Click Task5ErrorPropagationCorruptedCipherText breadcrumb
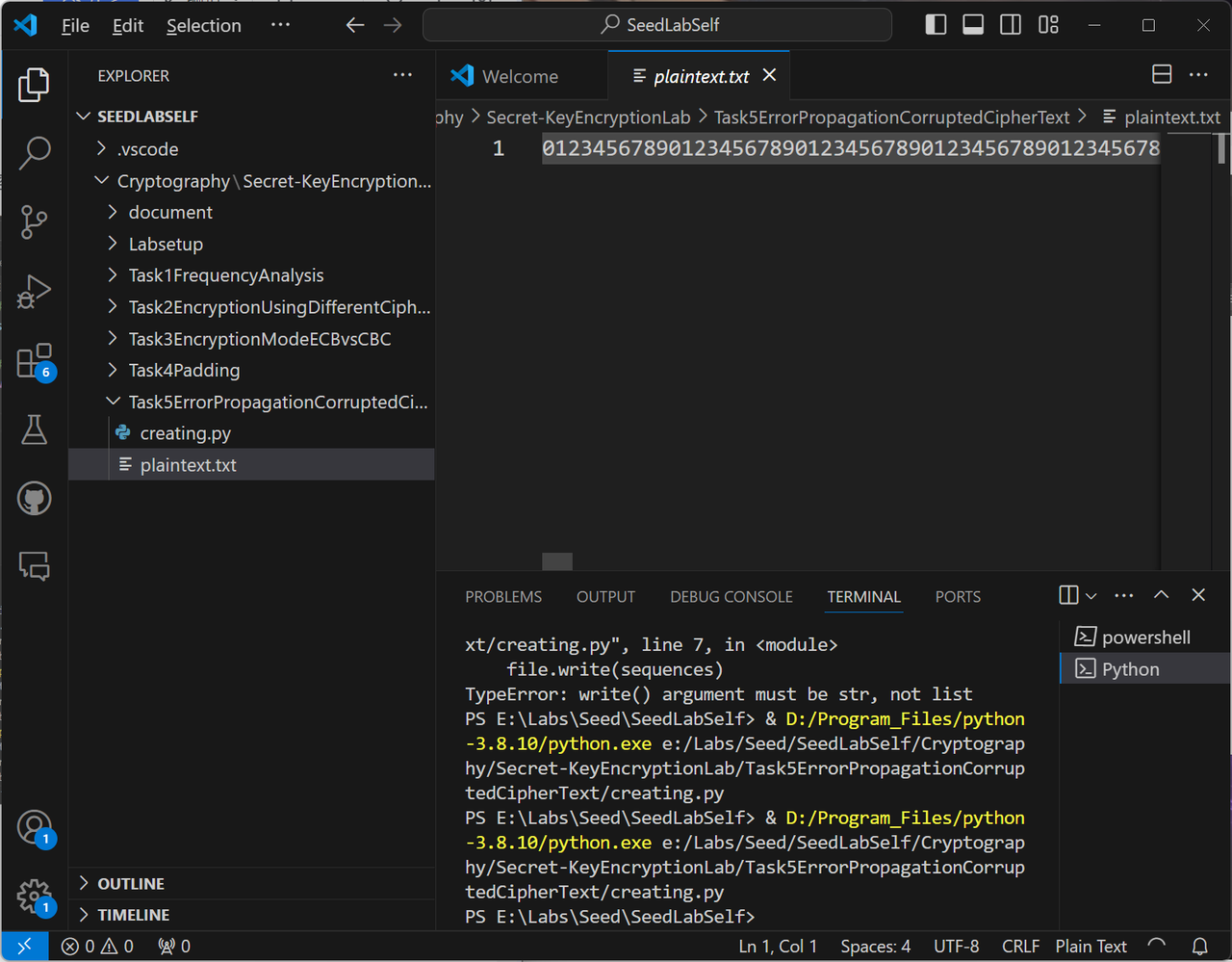1232x962 pixels. (891, 117)
